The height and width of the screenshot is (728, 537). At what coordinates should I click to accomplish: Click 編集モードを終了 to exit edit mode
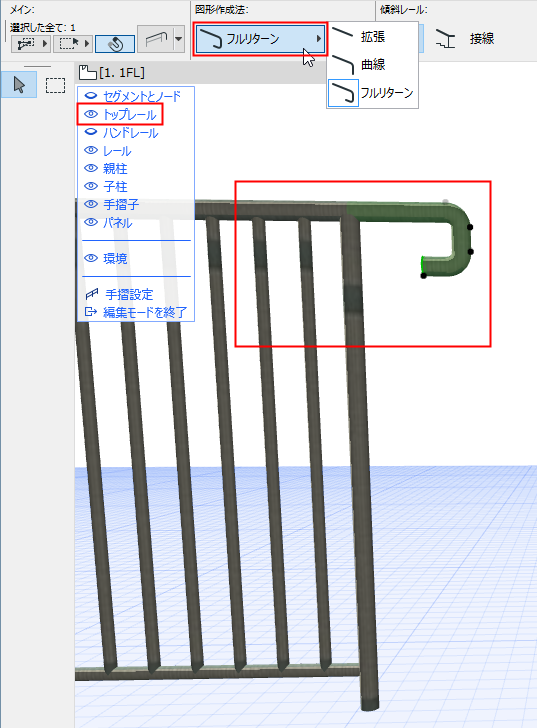(145, 312)
